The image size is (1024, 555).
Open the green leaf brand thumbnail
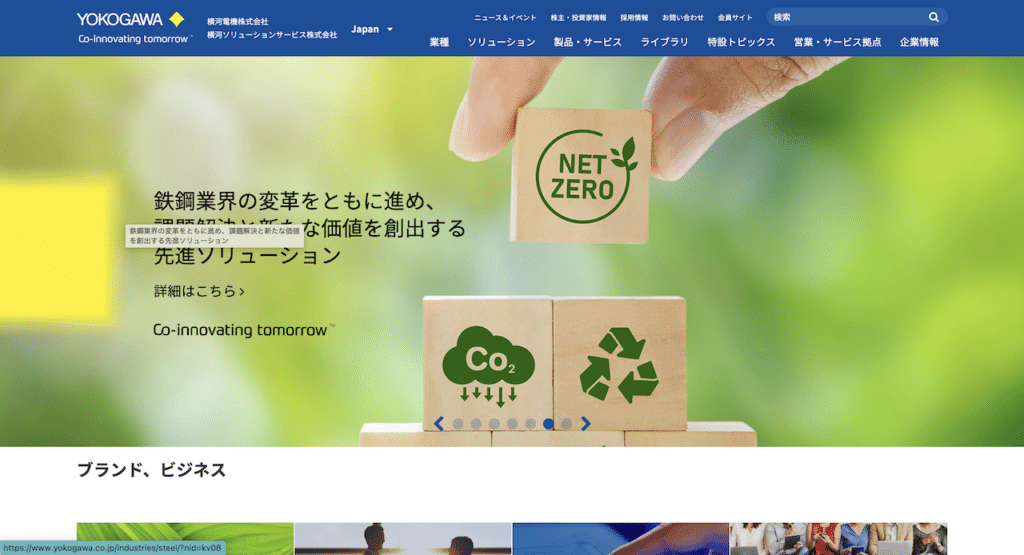coord(185,539)
